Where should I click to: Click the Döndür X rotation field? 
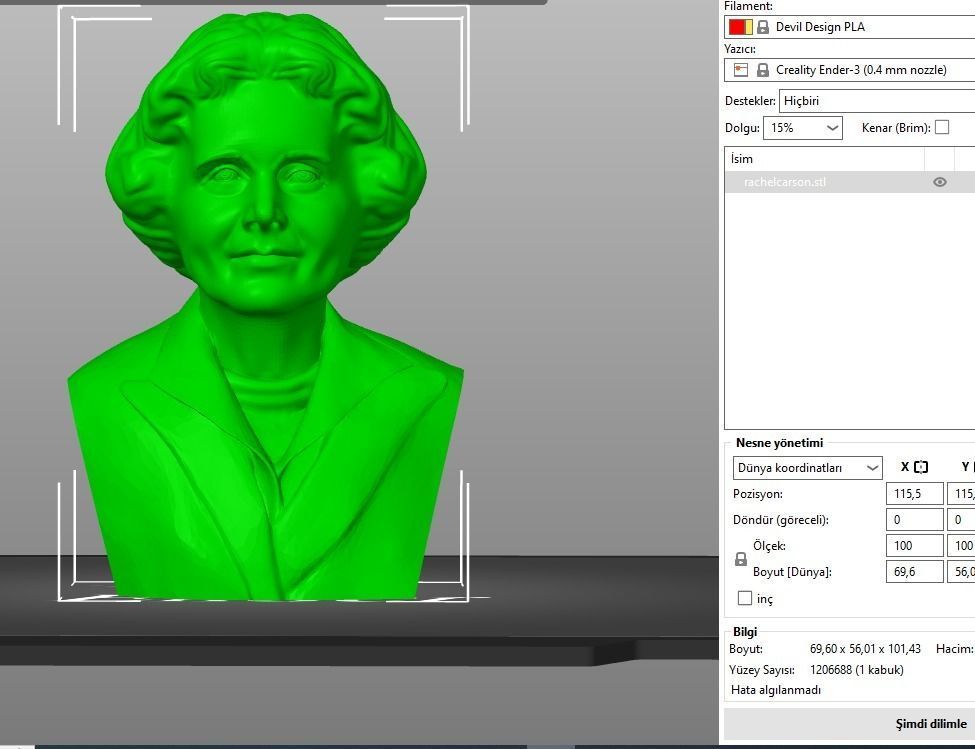coord(915,520)
